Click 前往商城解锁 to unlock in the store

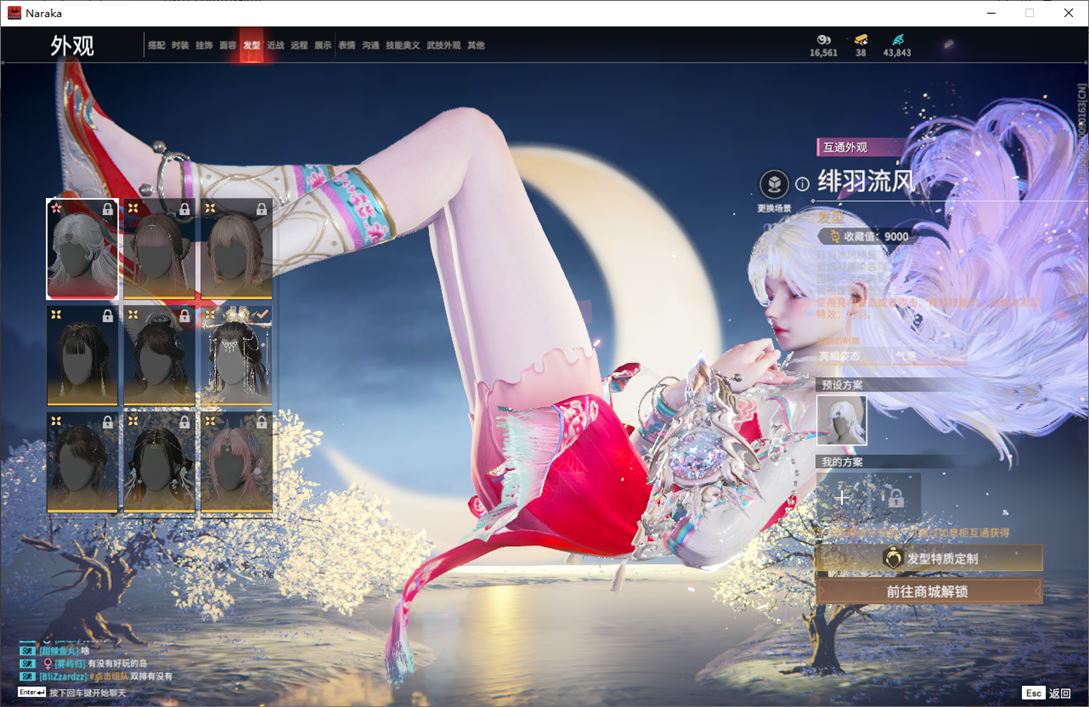click(x=929, y=592)
